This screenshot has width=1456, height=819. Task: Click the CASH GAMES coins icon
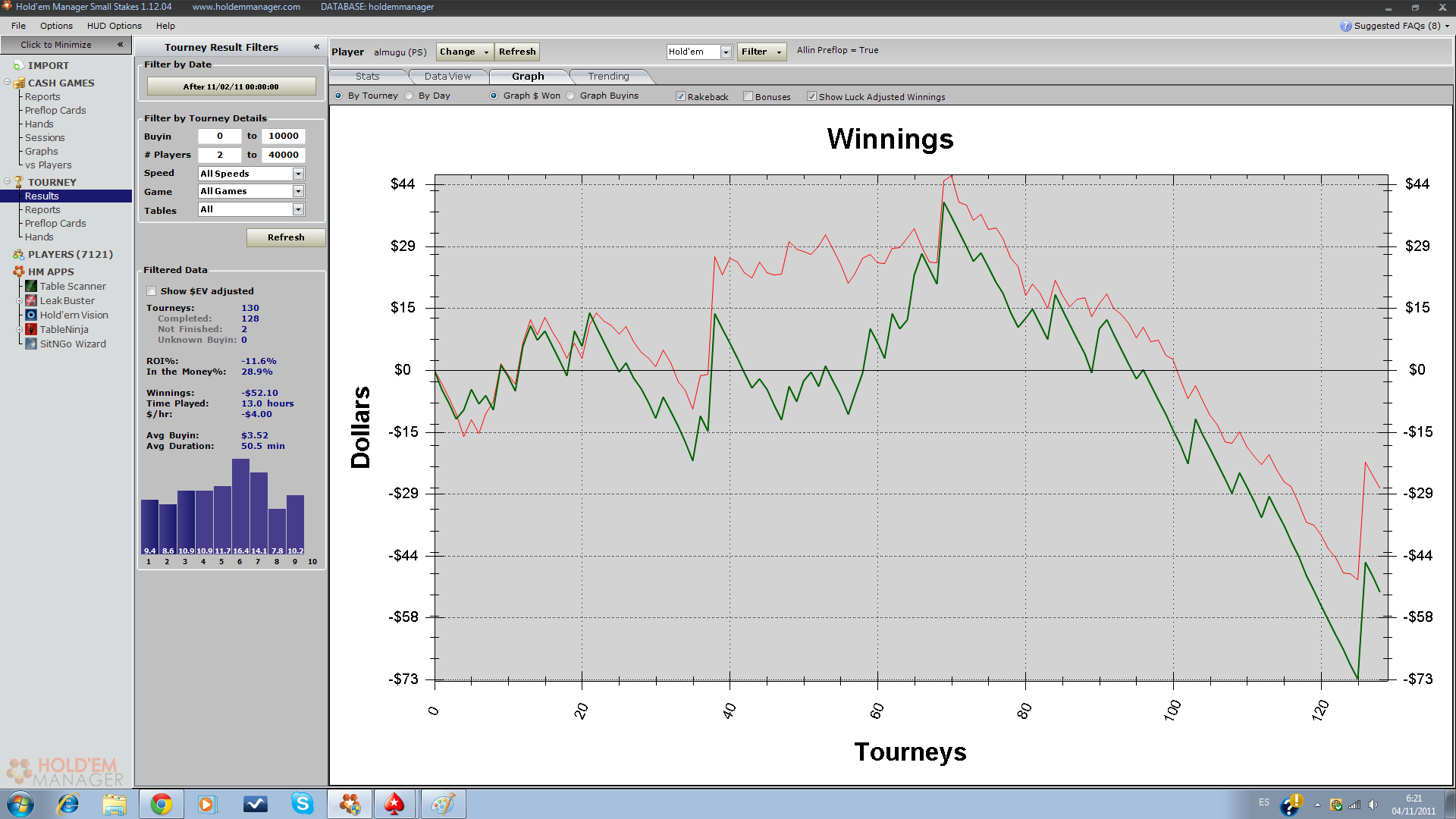click(x=19, y=83)
